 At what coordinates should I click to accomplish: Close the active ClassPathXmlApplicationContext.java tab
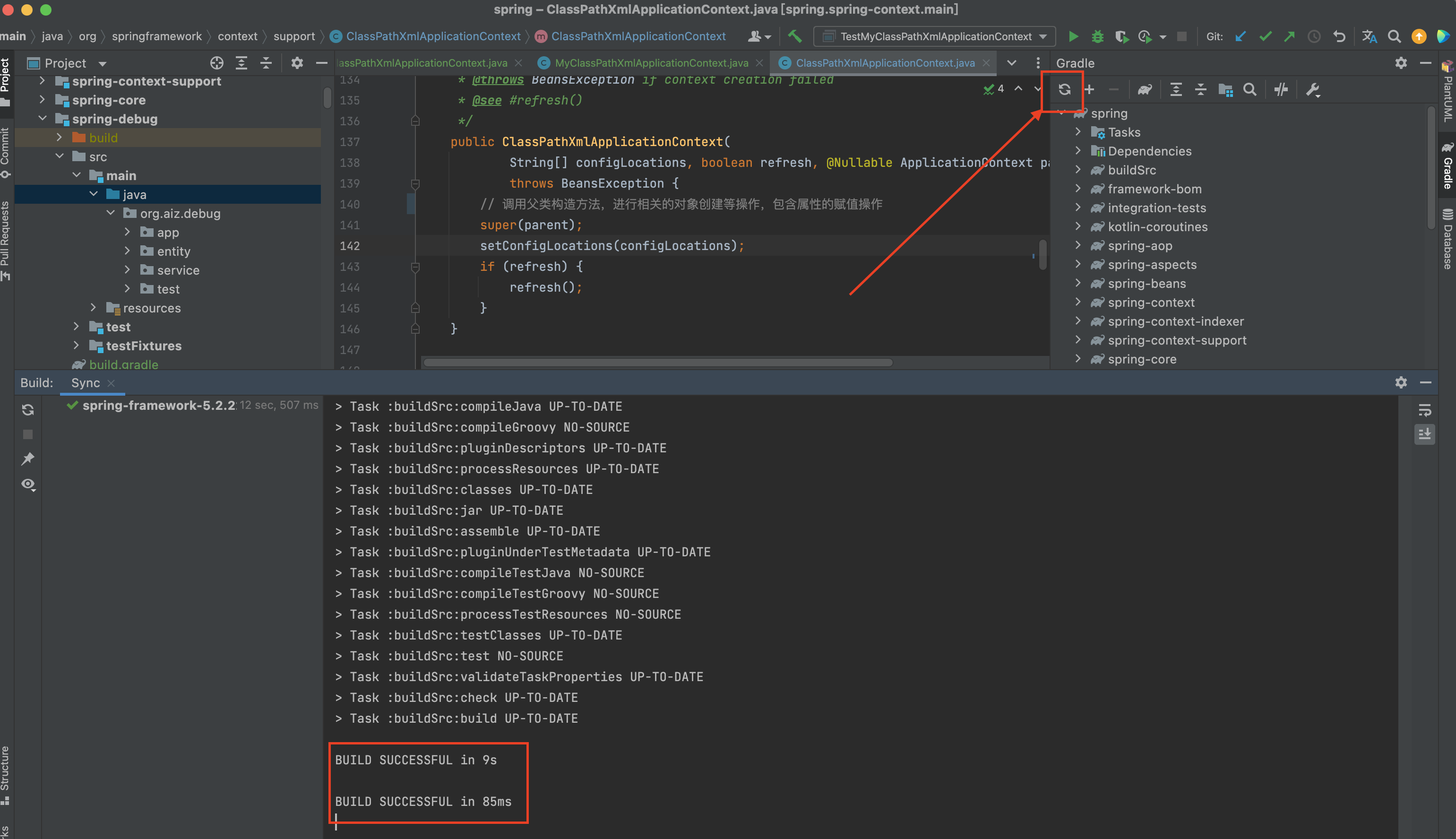coord(985,63)
